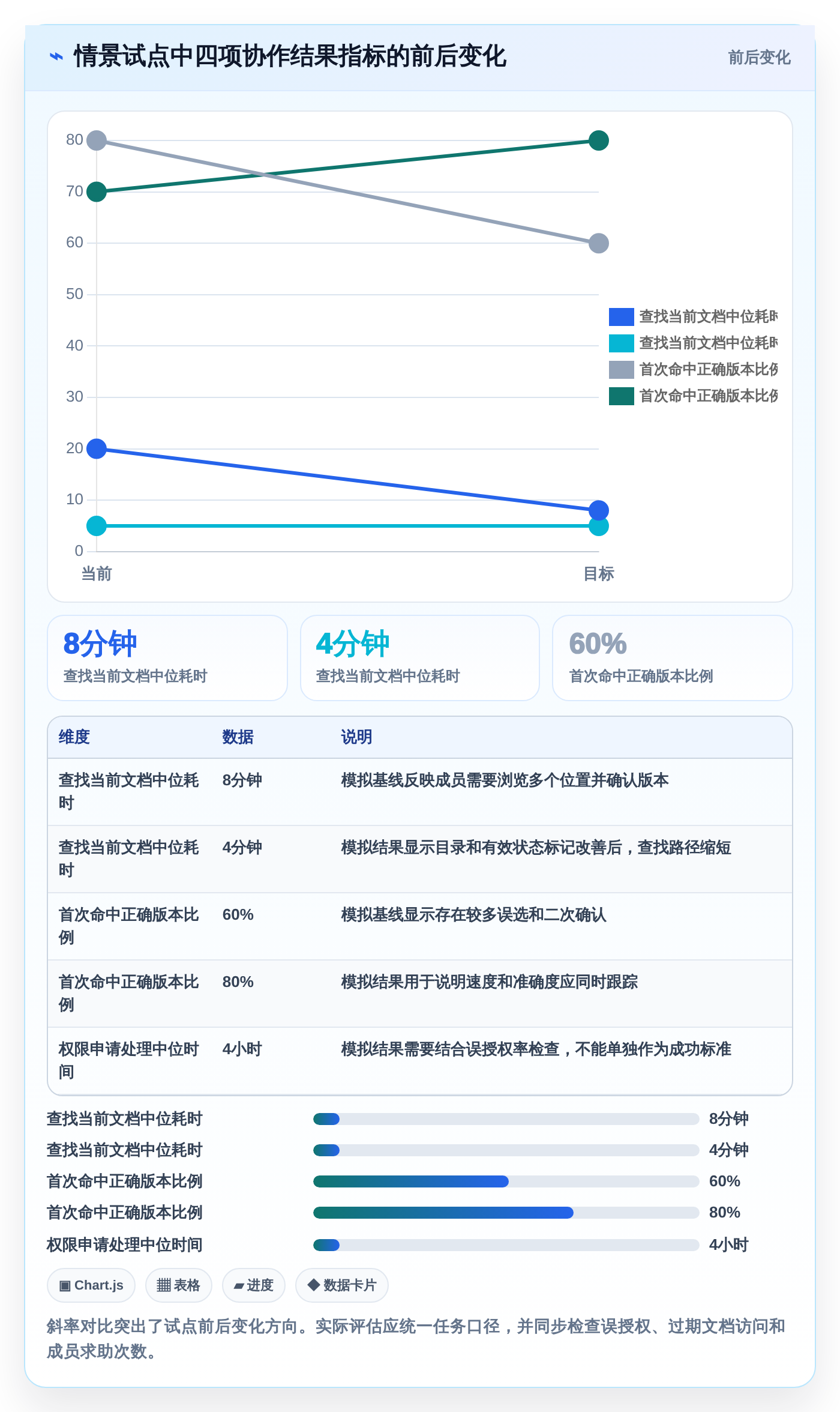Select the Chart.js chip
The width and height of the screenshot is (840, 1412).
91,1285
